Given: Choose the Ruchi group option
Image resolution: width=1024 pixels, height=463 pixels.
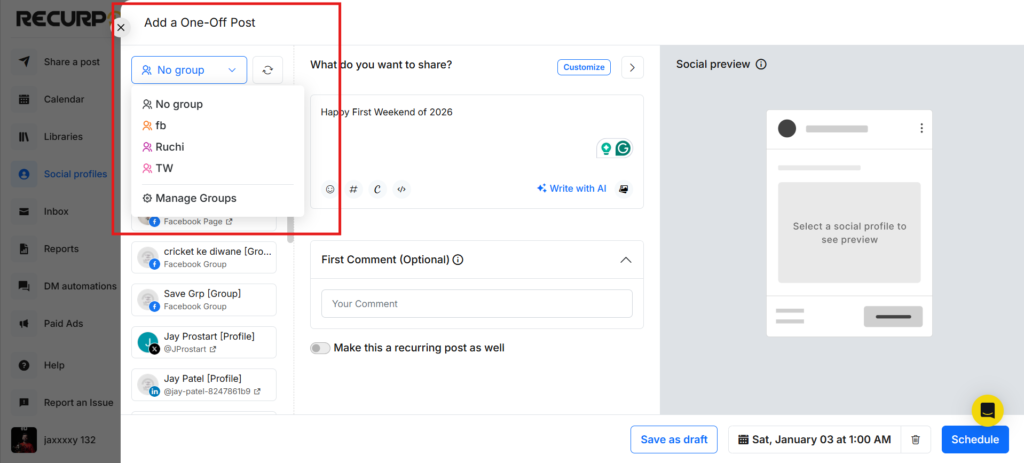Looking at the screenshot, I should 164,147.
